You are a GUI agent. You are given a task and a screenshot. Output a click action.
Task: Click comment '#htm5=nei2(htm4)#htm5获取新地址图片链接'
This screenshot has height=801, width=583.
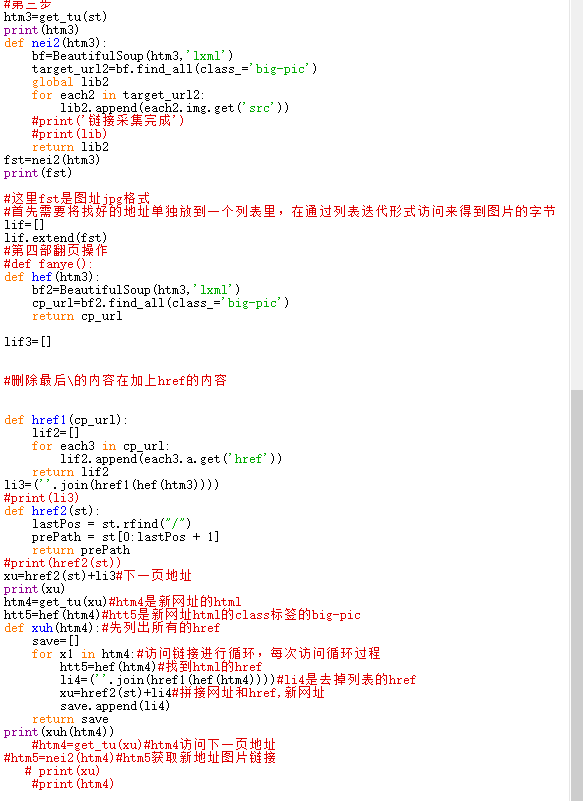(x=139, y=758)
